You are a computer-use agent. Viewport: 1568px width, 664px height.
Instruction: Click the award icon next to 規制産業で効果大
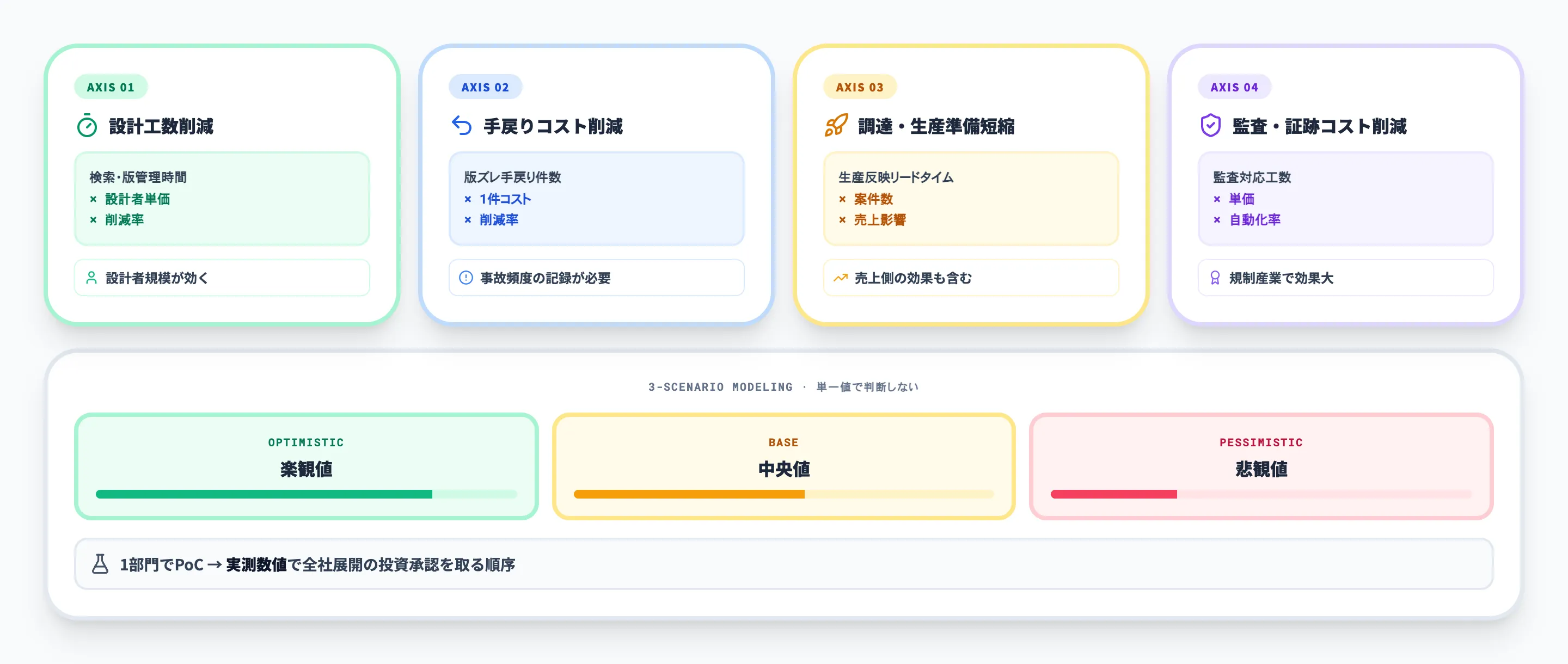click(1216, 278)
